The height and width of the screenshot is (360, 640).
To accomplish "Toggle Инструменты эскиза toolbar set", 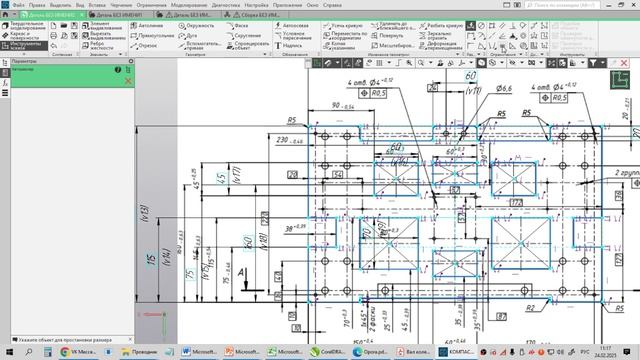I will tap(24, 45).
